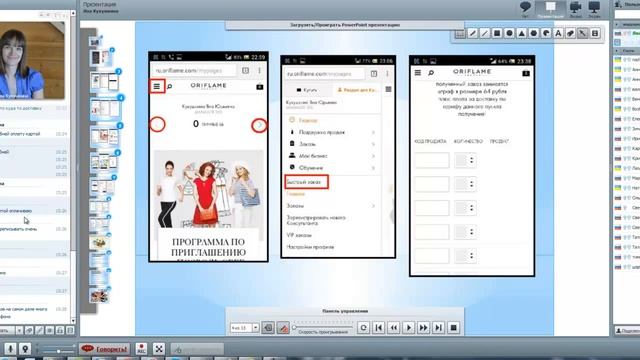Select the polygon shape tool
This screenshot has height=360, width=640.
point(533,33)
